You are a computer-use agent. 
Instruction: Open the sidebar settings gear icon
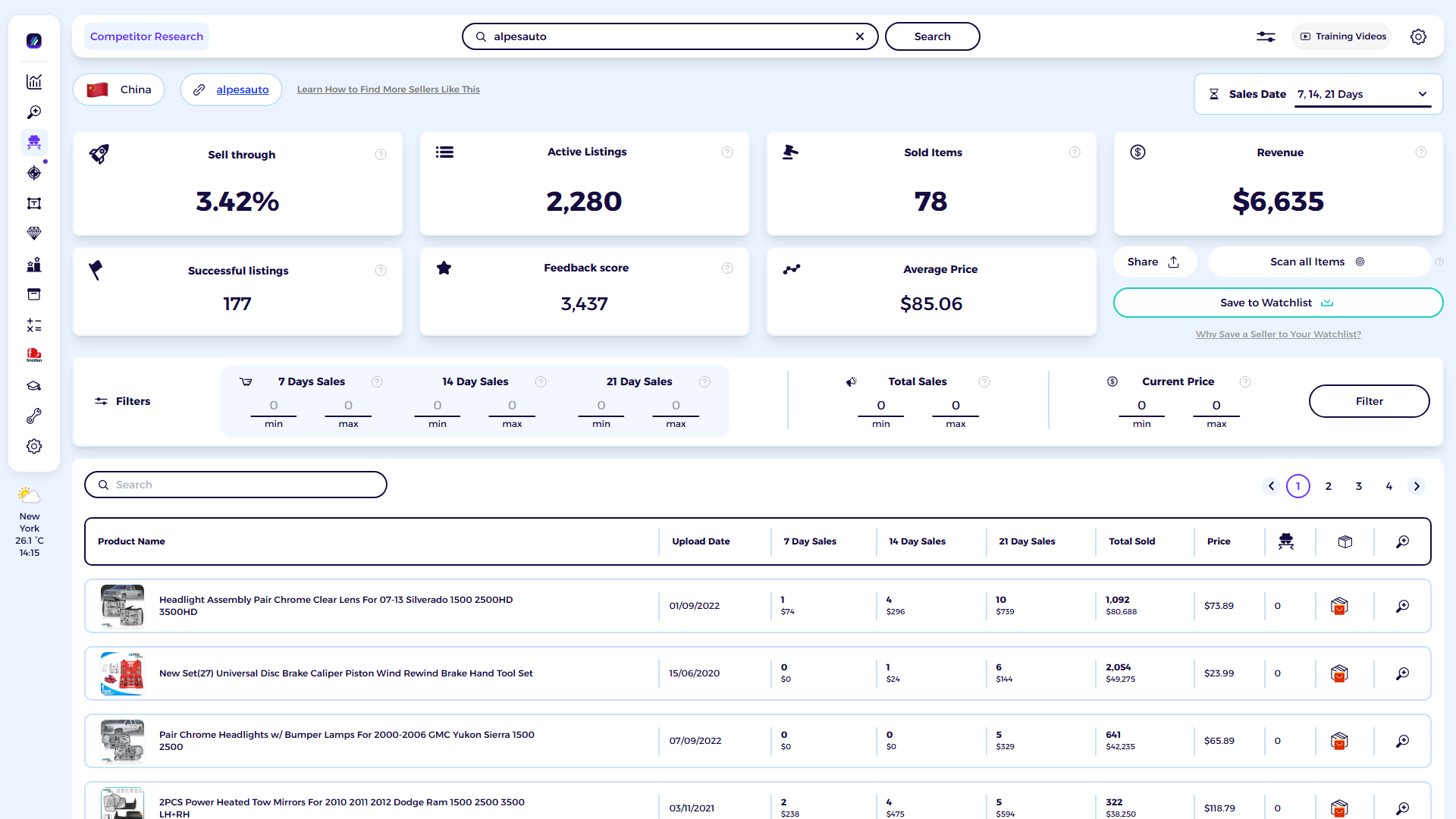point(34,447)
